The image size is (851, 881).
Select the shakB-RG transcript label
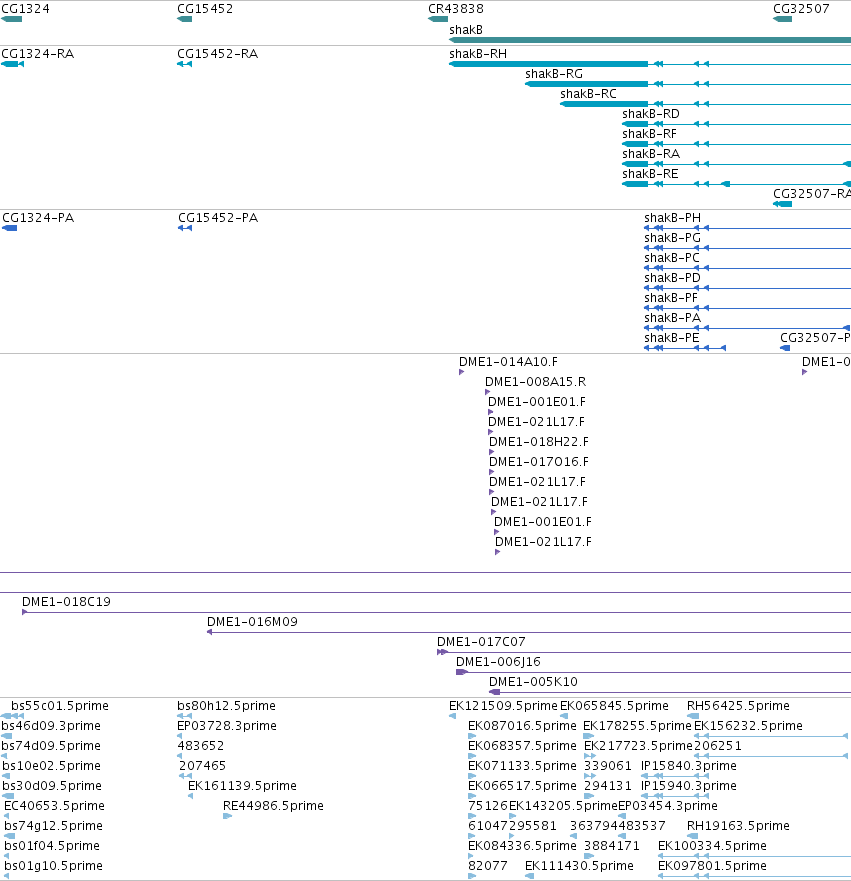554,74
